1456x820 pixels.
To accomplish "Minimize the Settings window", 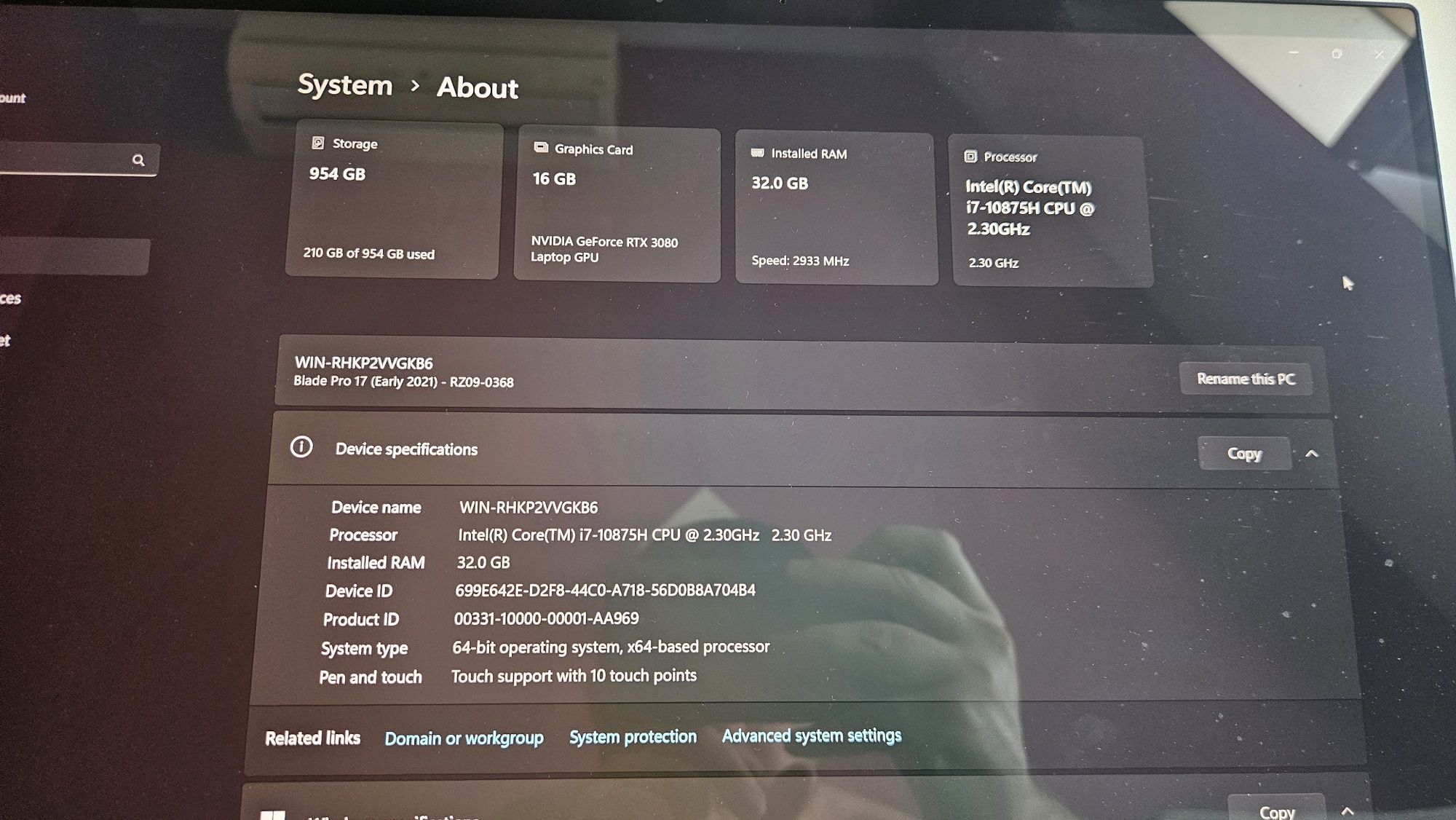I will 1294,52.
